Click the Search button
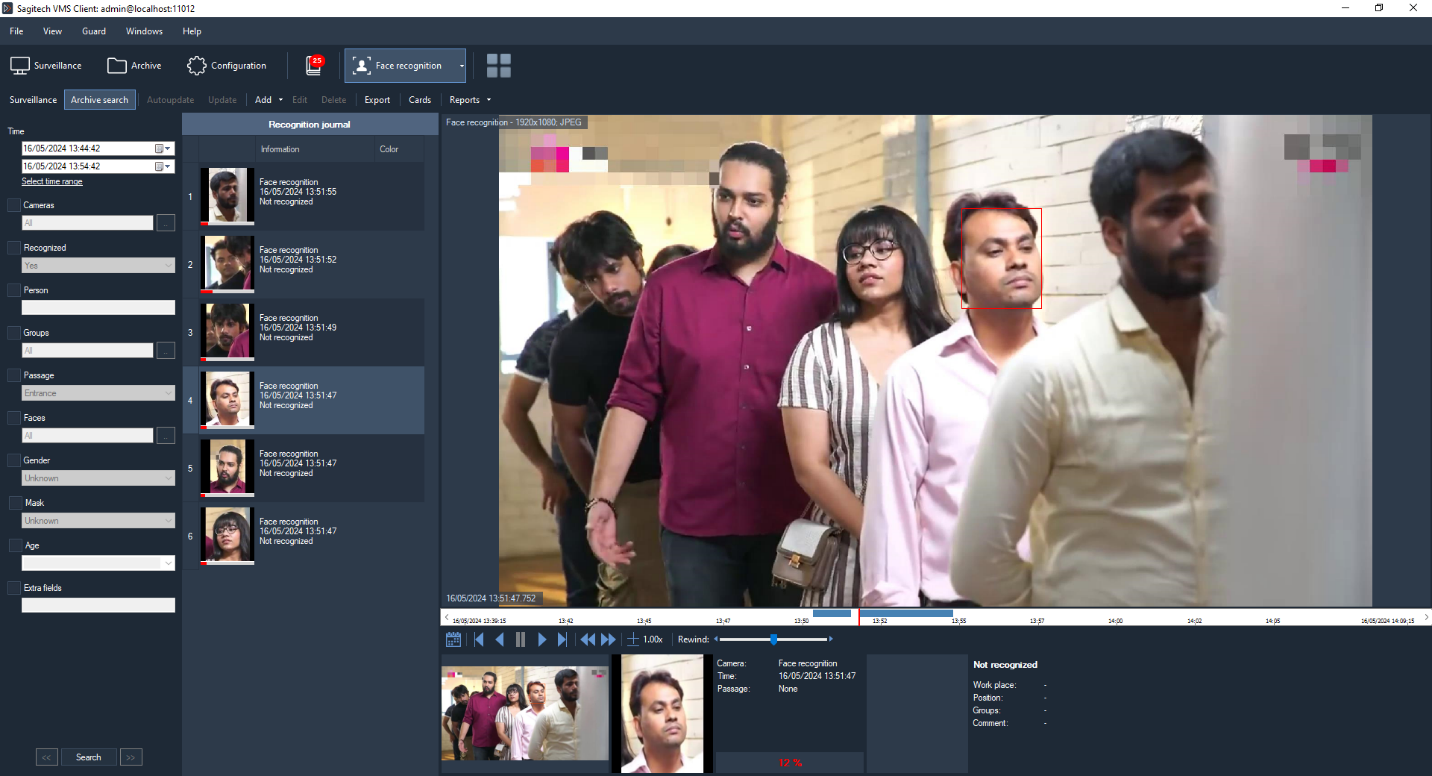Viewport: 1432px width, 776px height. pyautogui.click(x=88, y=757)
